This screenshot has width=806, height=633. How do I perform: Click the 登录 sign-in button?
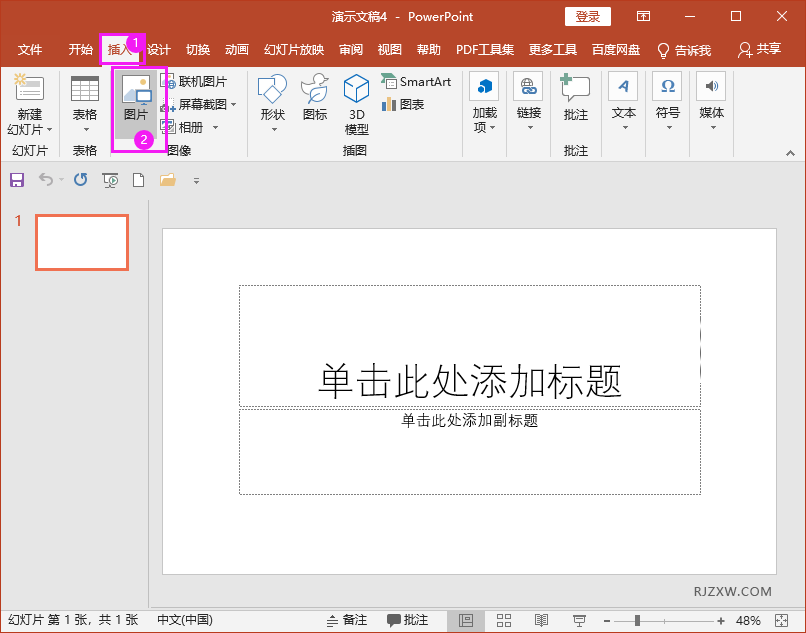tap(587, 16)
